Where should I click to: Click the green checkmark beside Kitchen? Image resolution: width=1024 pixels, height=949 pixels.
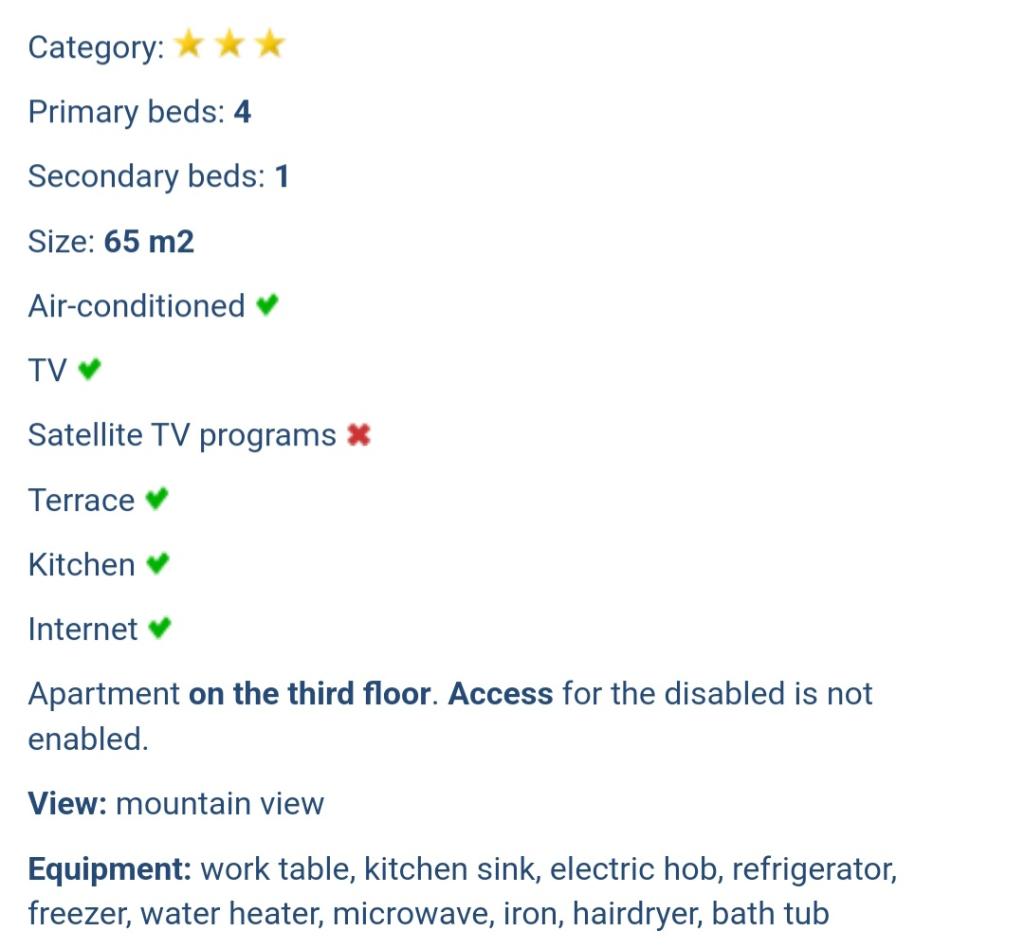tap(157, 564)
